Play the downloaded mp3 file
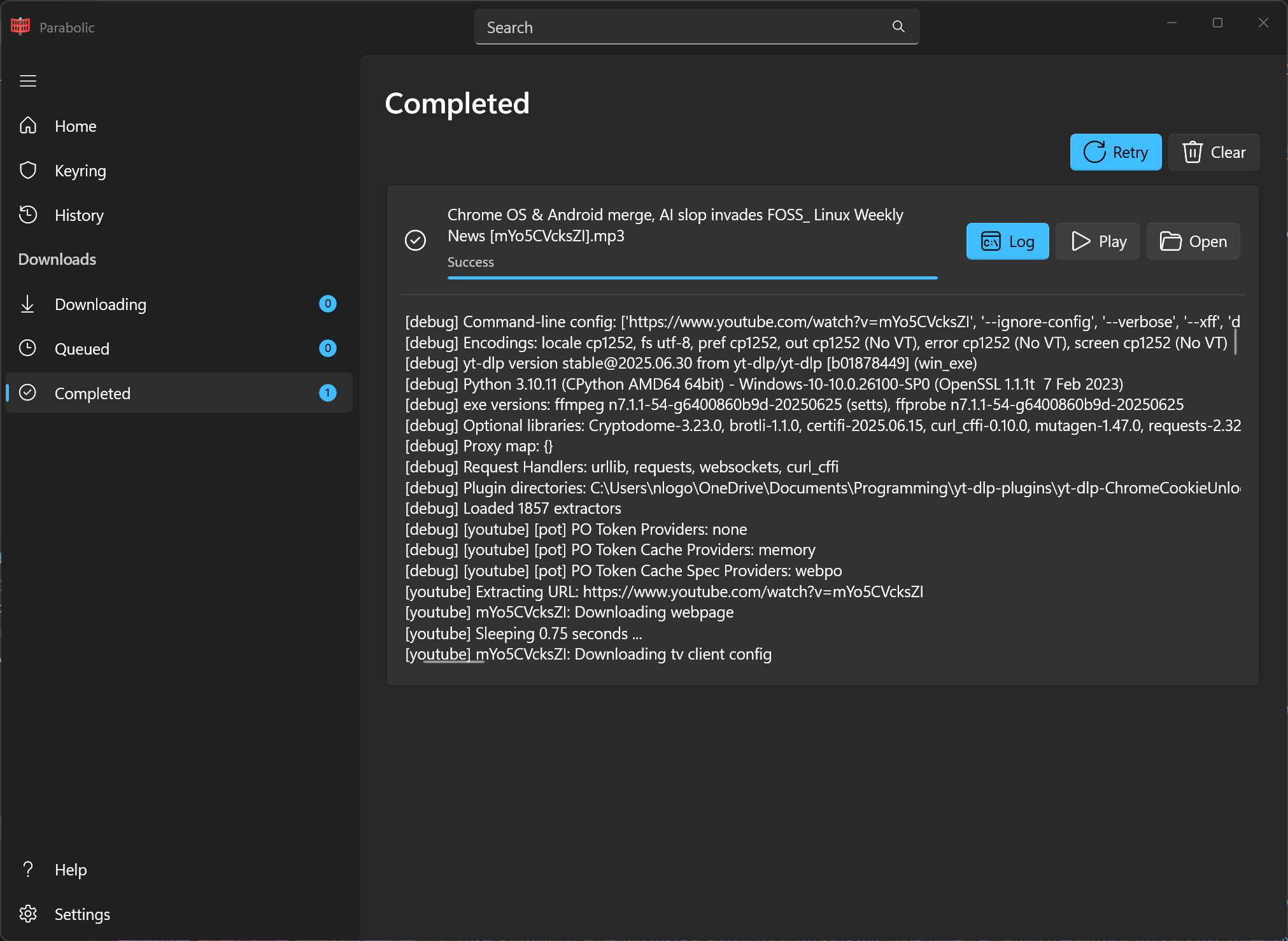Image resolution: width=1288 pixels, height=941 pixels. point(1098,241)
